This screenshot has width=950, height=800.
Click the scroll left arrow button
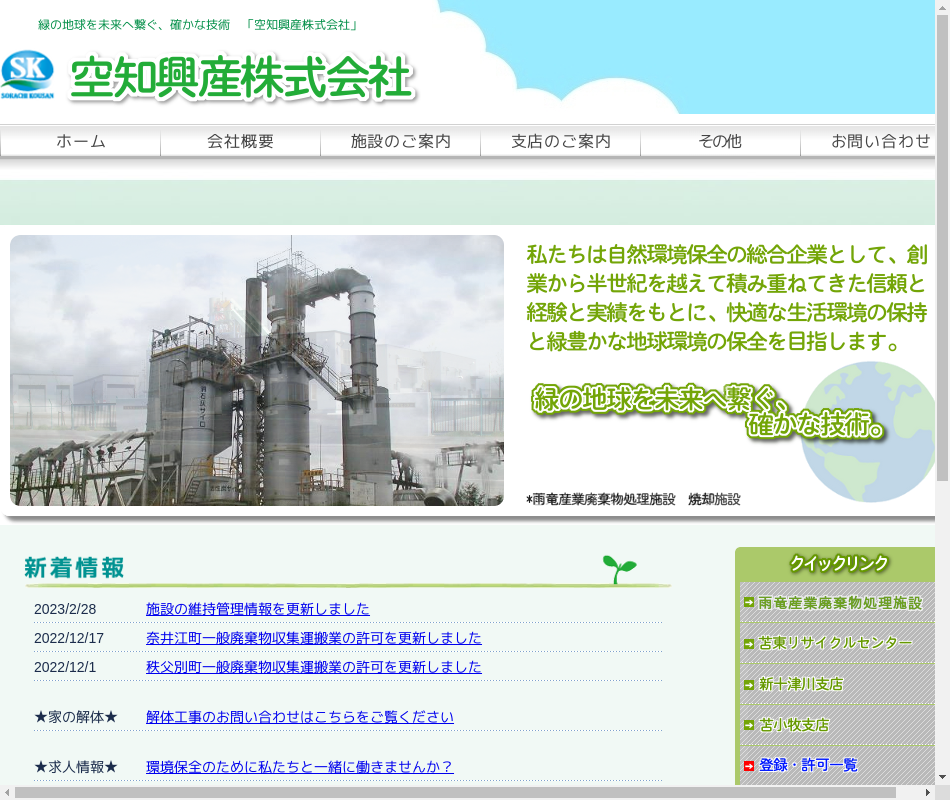7,793
